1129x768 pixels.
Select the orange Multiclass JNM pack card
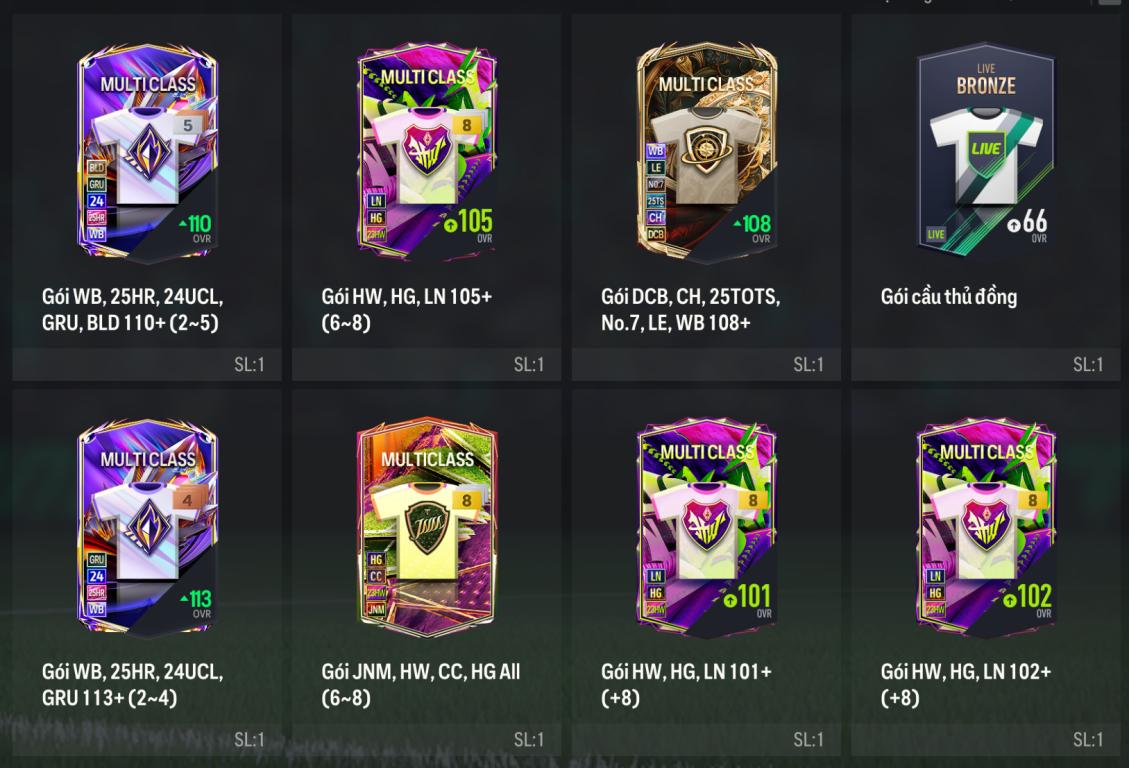pos(427,527)
